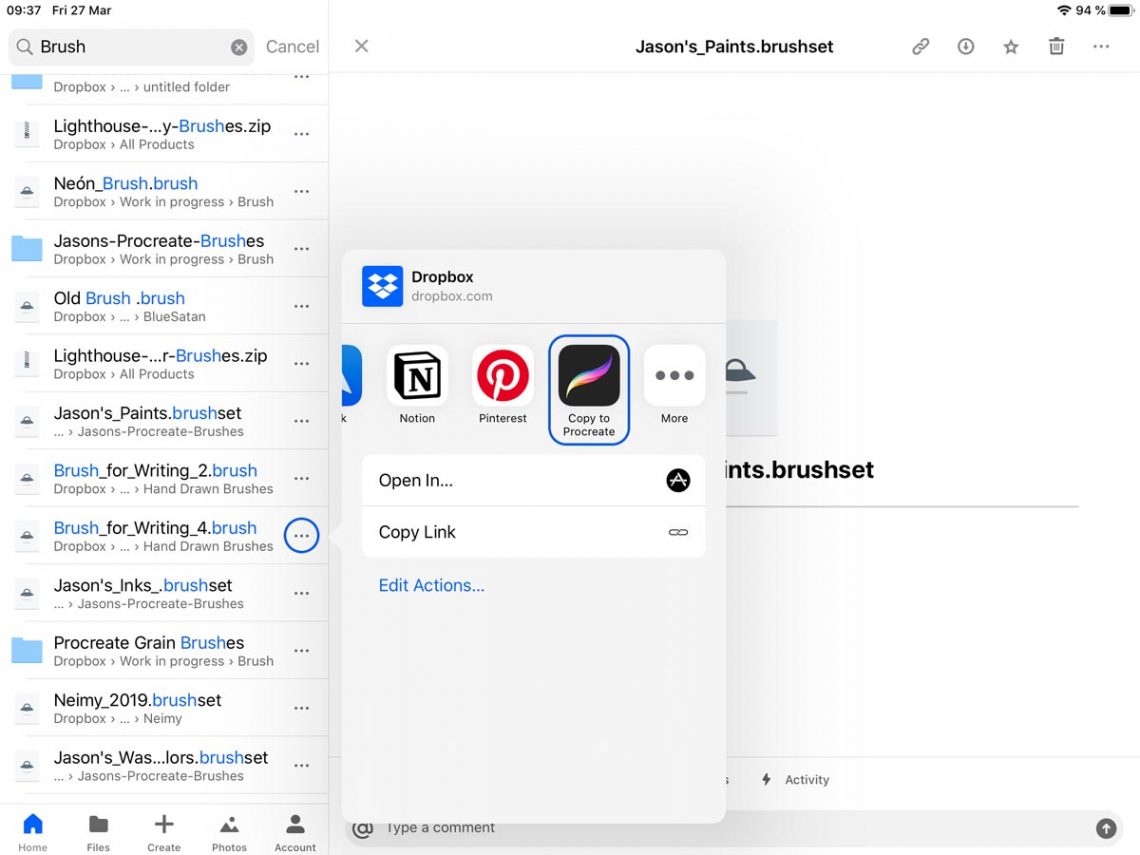
Task: Tap Create to add new content
Action: click(x=163, y=830)
